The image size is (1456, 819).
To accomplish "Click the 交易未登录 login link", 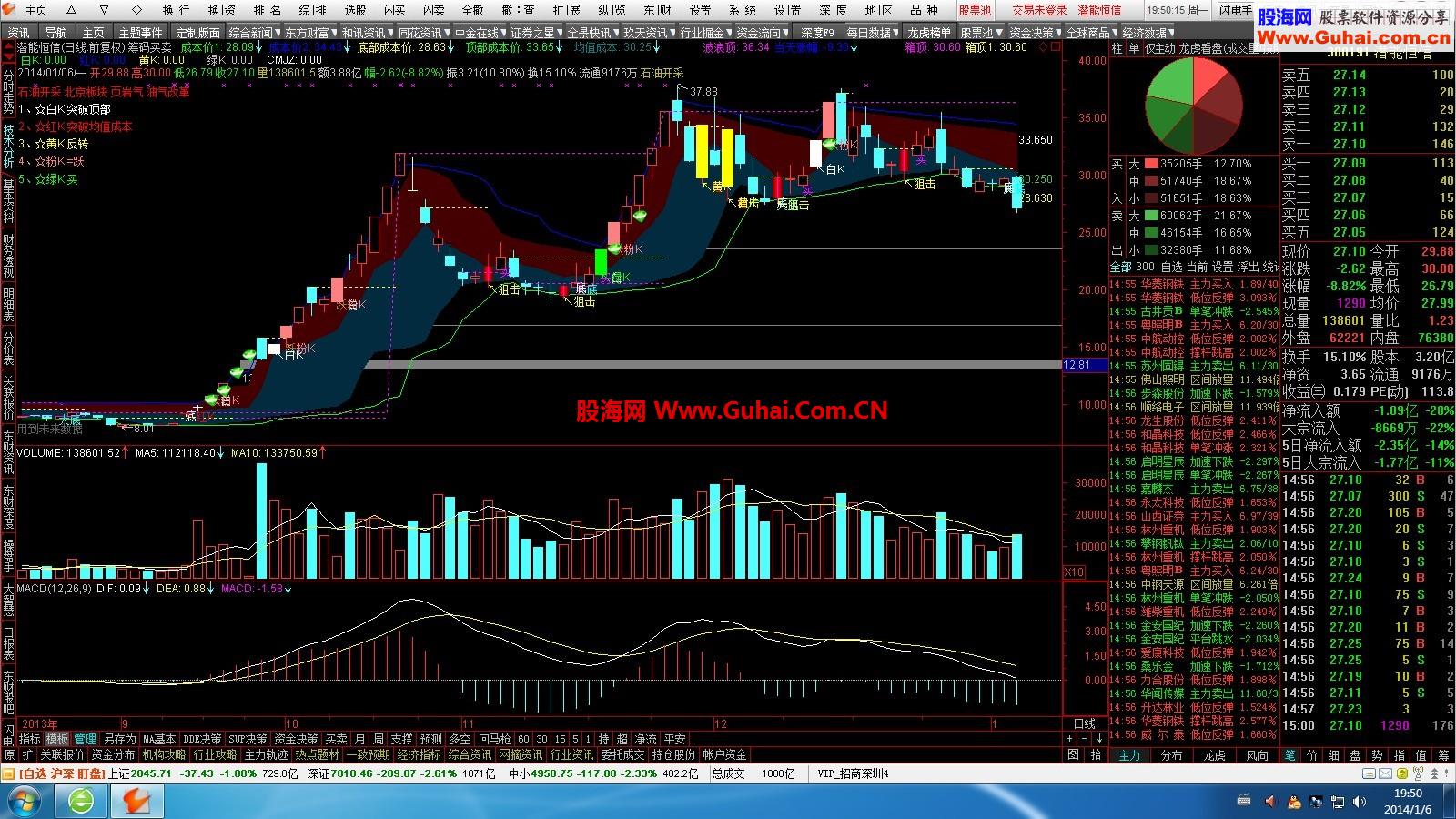I will 1038,10.
